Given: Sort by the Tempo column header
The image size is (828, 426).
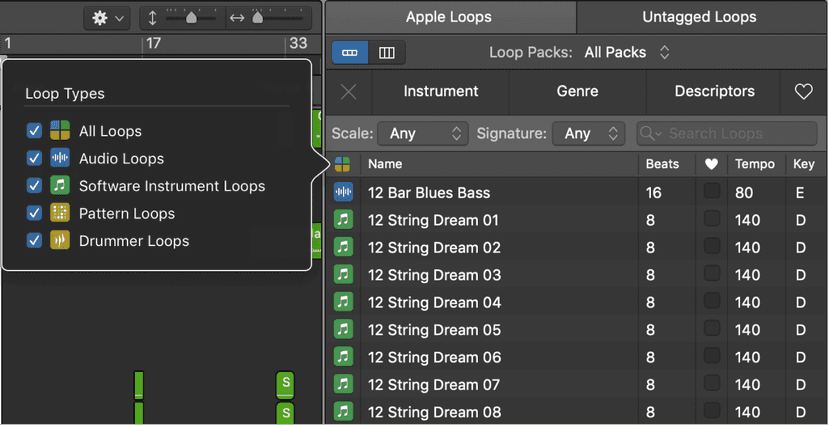Looking at the screenshot, I should coord(755,164).
